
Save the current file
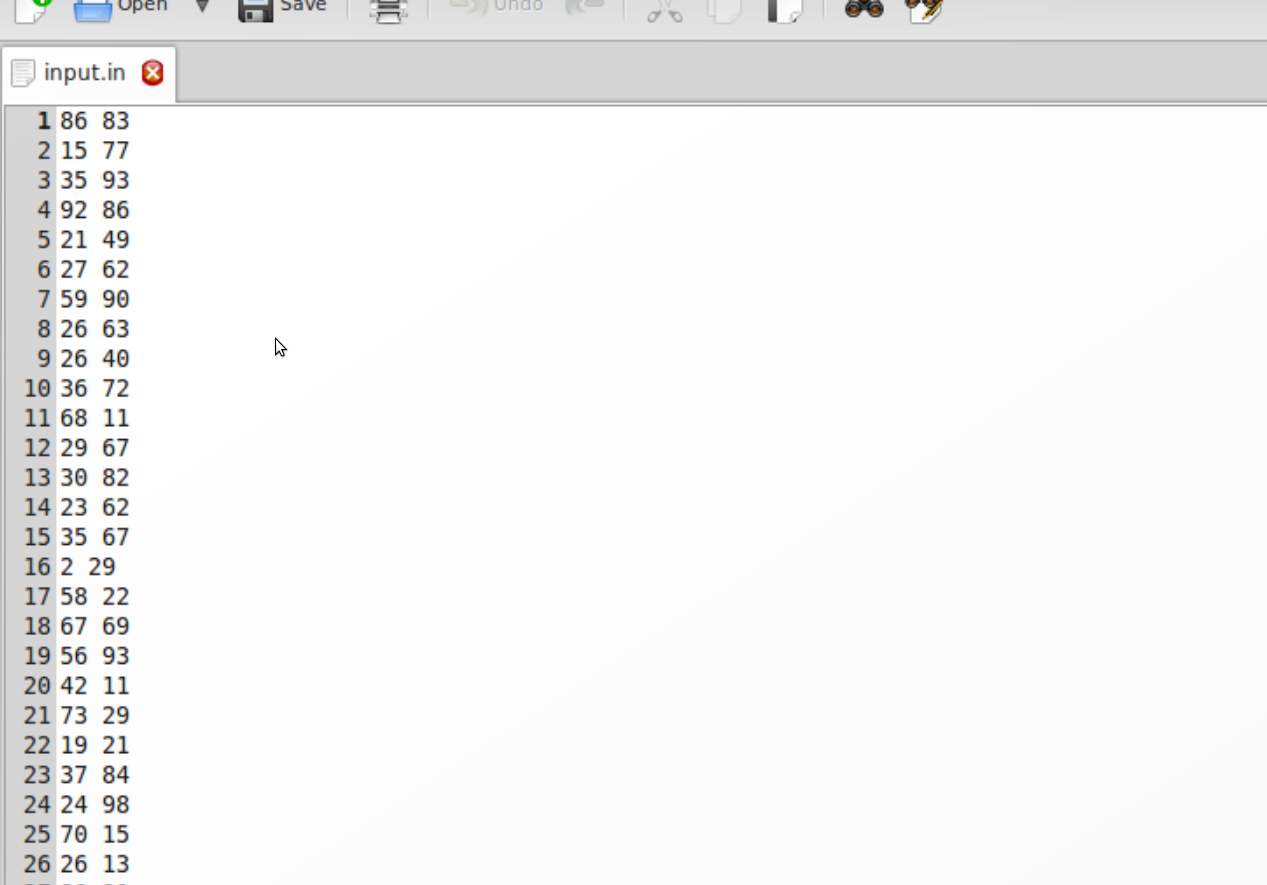tap(282, 8)
